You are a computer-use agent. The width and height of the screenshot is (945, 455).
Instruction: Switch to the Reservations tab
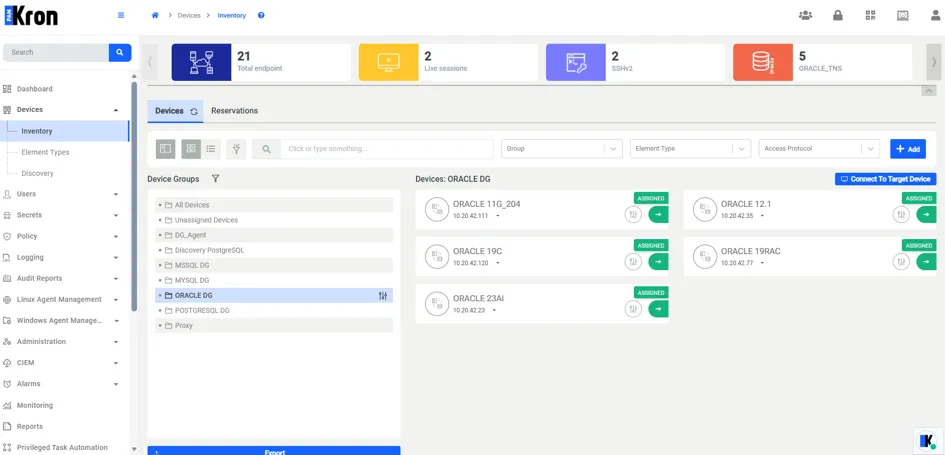pos(234,111)
